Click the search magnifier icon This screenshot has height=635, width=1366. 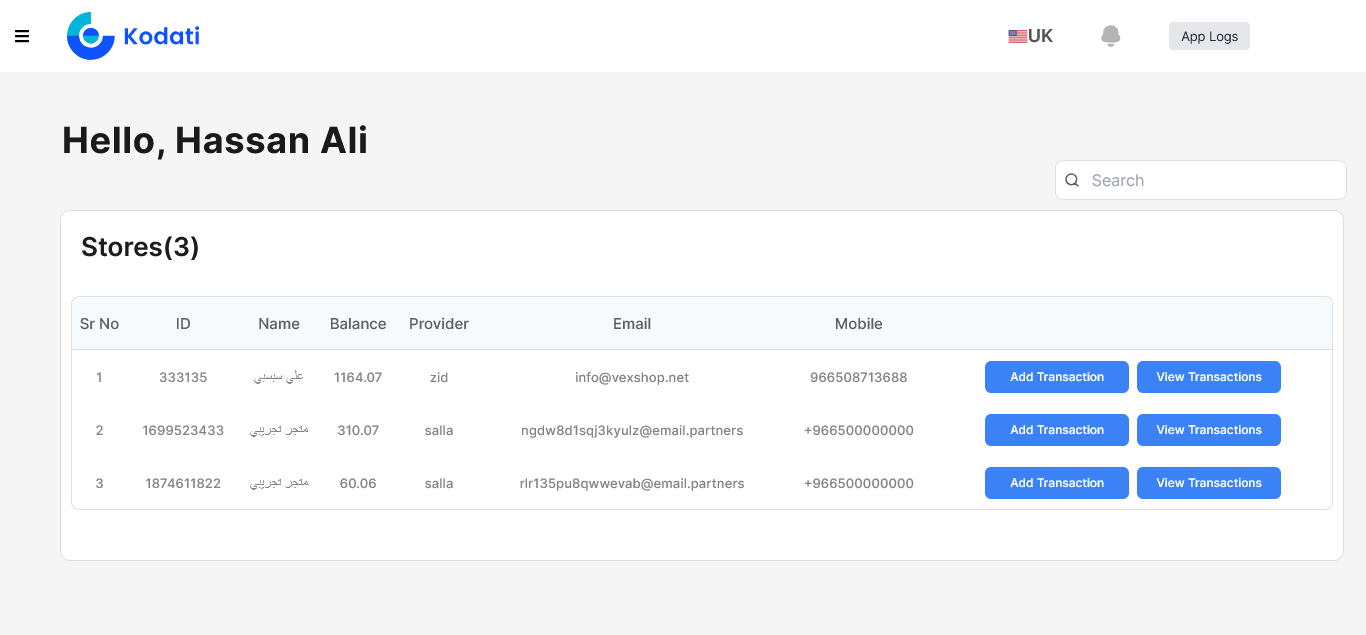(x=1072, y=180)
